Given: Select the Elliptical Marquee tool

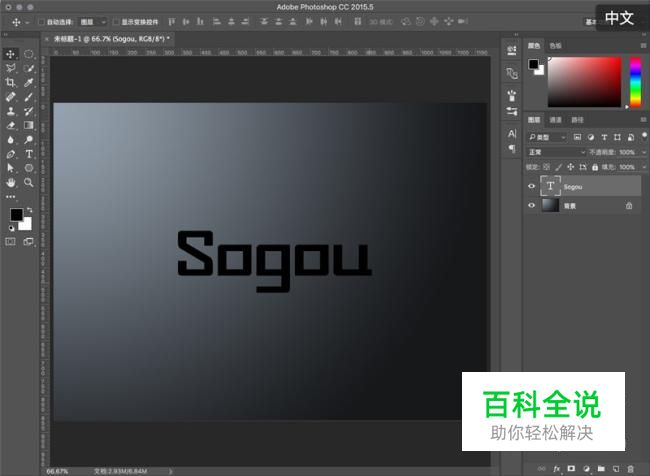Looking at the screenshot, I should (29, 54).
